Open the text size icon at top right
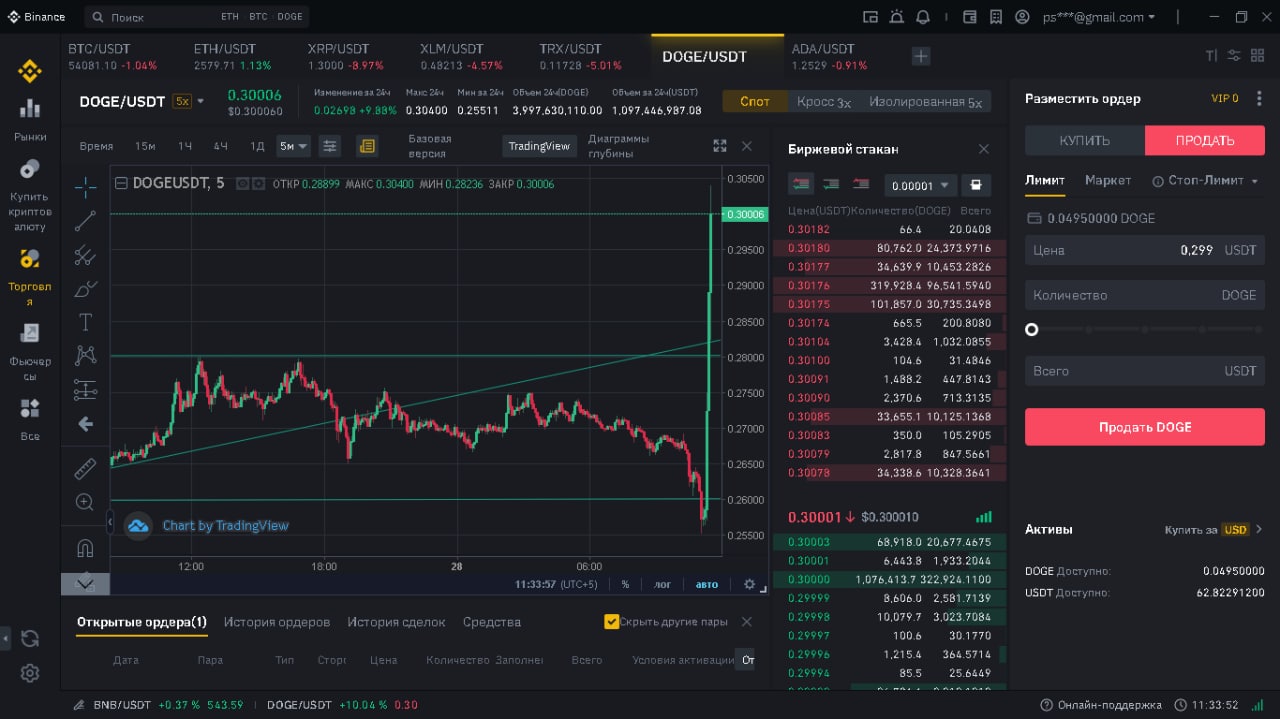 coord(1211,56)
